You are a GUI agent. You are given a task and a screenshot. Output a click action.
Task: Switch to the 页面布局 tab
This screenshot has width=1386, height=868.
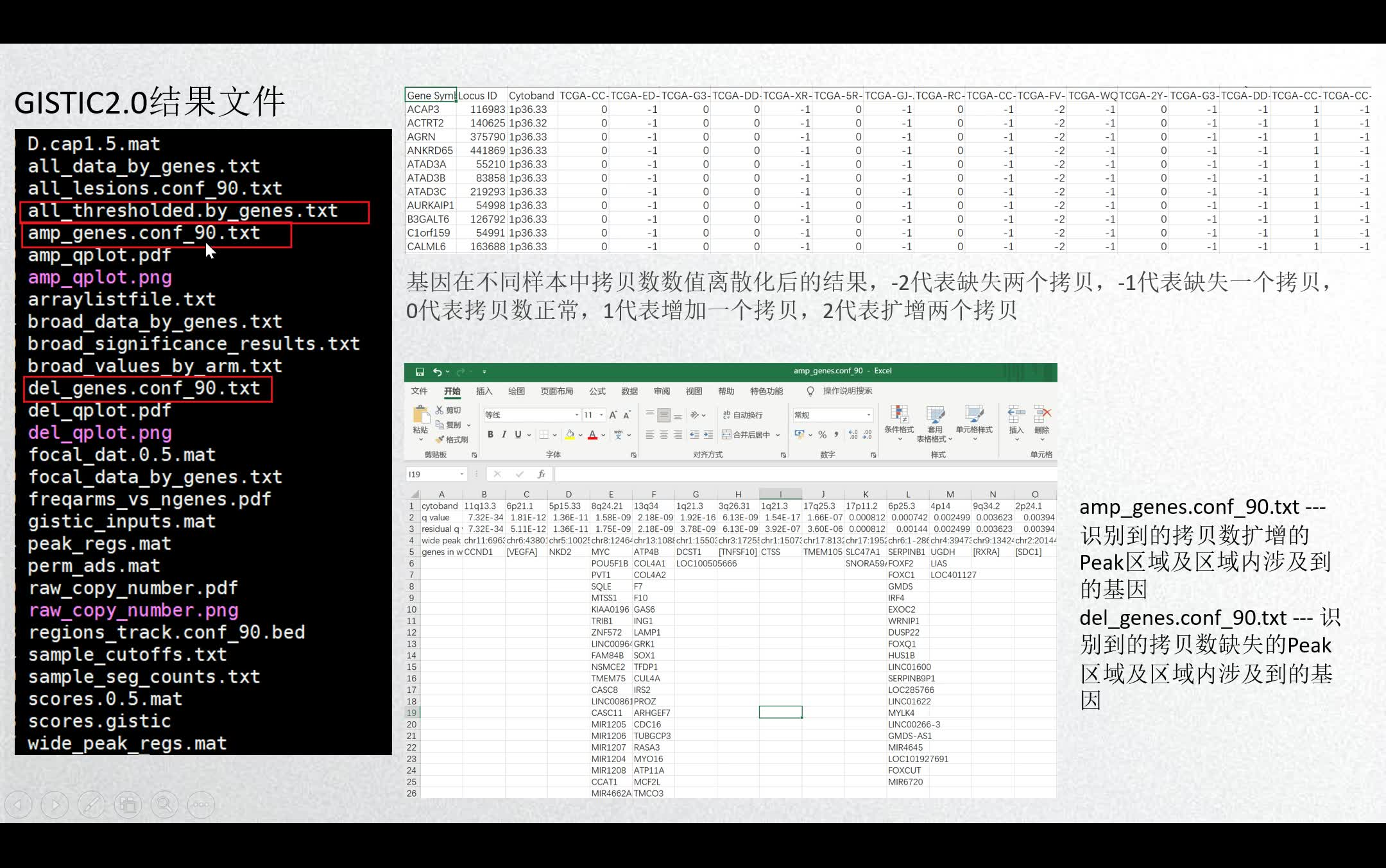click(556, 391)
